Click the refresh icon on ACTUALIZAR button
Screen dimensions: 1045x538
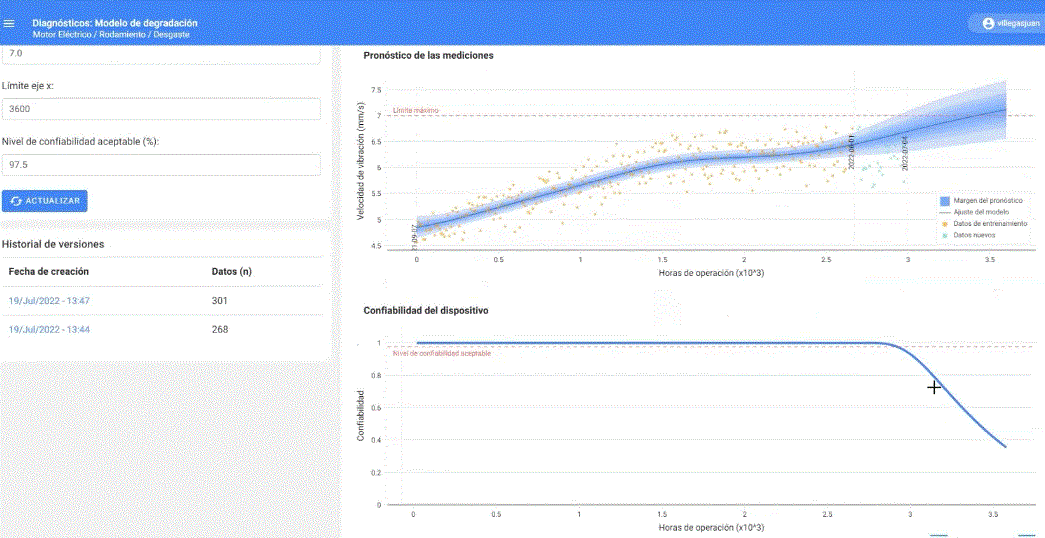(15, 201)
